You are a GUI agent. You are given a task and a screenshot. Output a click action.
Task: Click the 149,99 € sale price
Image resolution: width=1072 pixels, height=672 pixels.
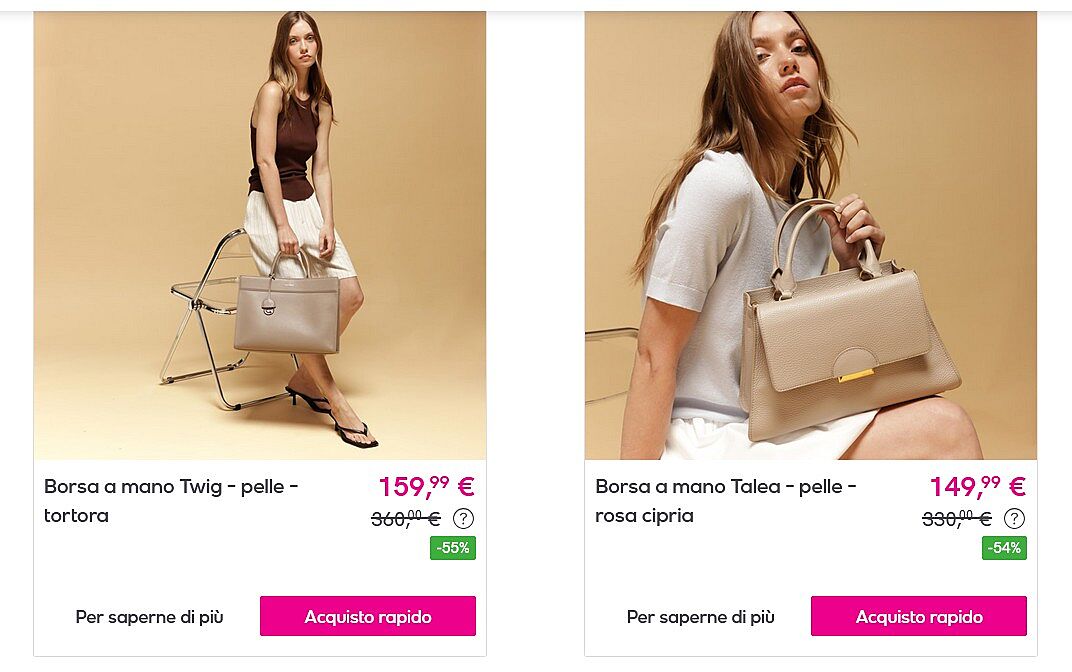pyautogui.click(x=978, y=487)
